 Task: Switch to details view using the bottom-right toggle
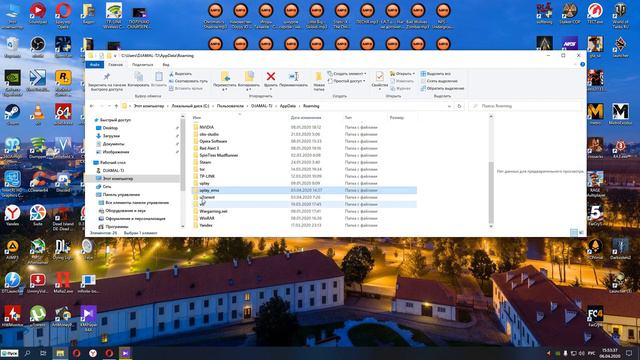574,233
